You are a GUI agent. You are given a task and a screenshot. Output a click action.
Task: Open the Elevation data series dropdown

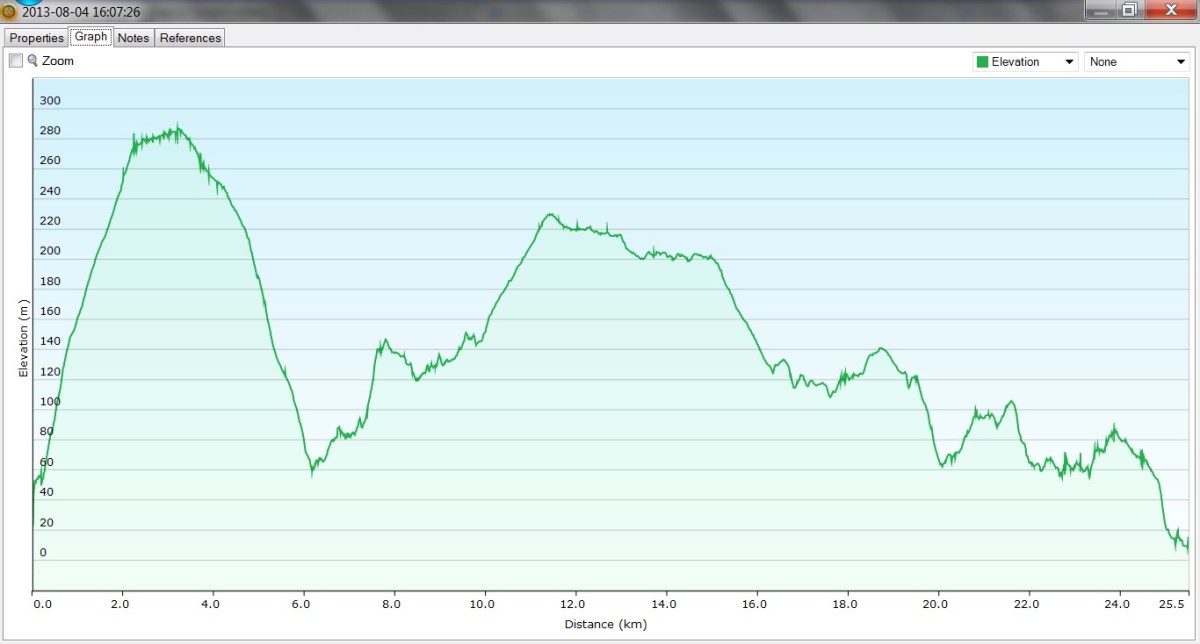tap(1025, 62)
